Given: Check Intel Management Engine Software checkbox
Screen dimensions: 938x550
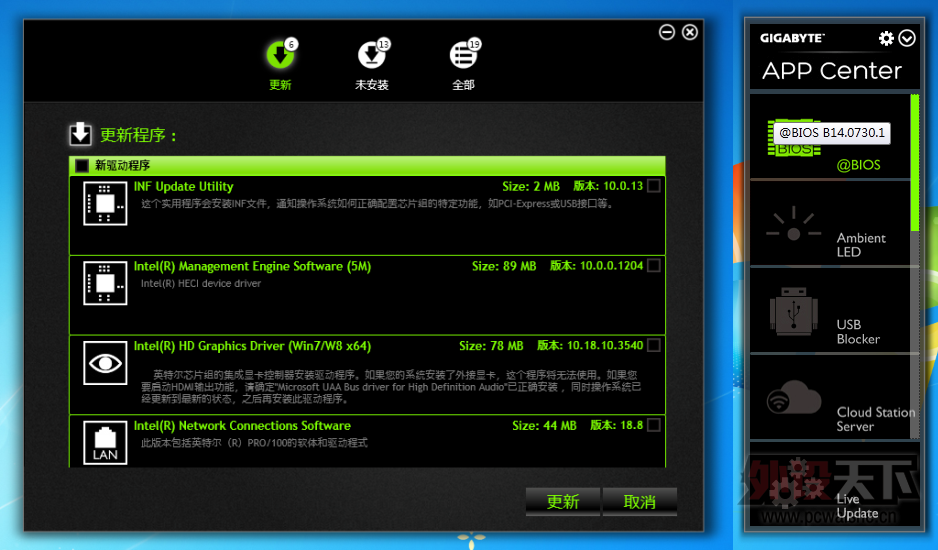Looking at the screenshot, I should pyautogui.click(x=654, y=265).
